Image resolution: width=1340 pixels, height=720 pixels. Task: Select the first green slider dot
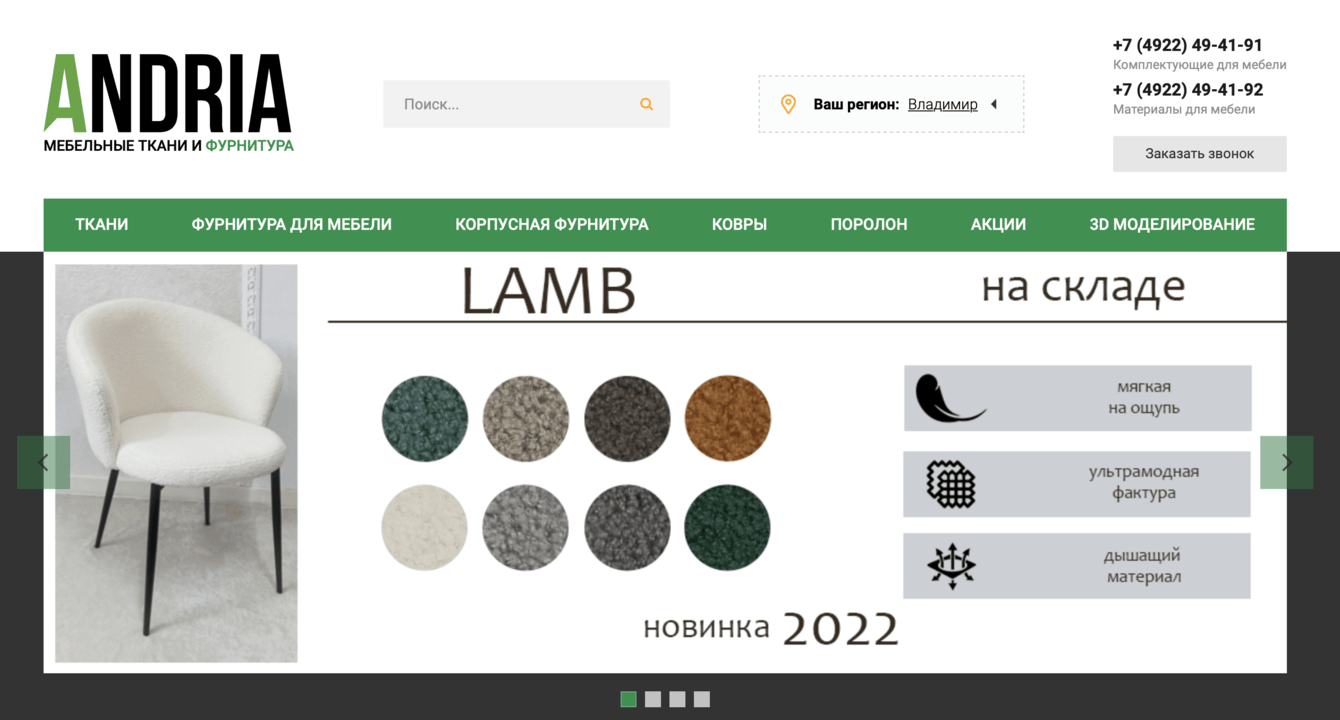[628, 699]
